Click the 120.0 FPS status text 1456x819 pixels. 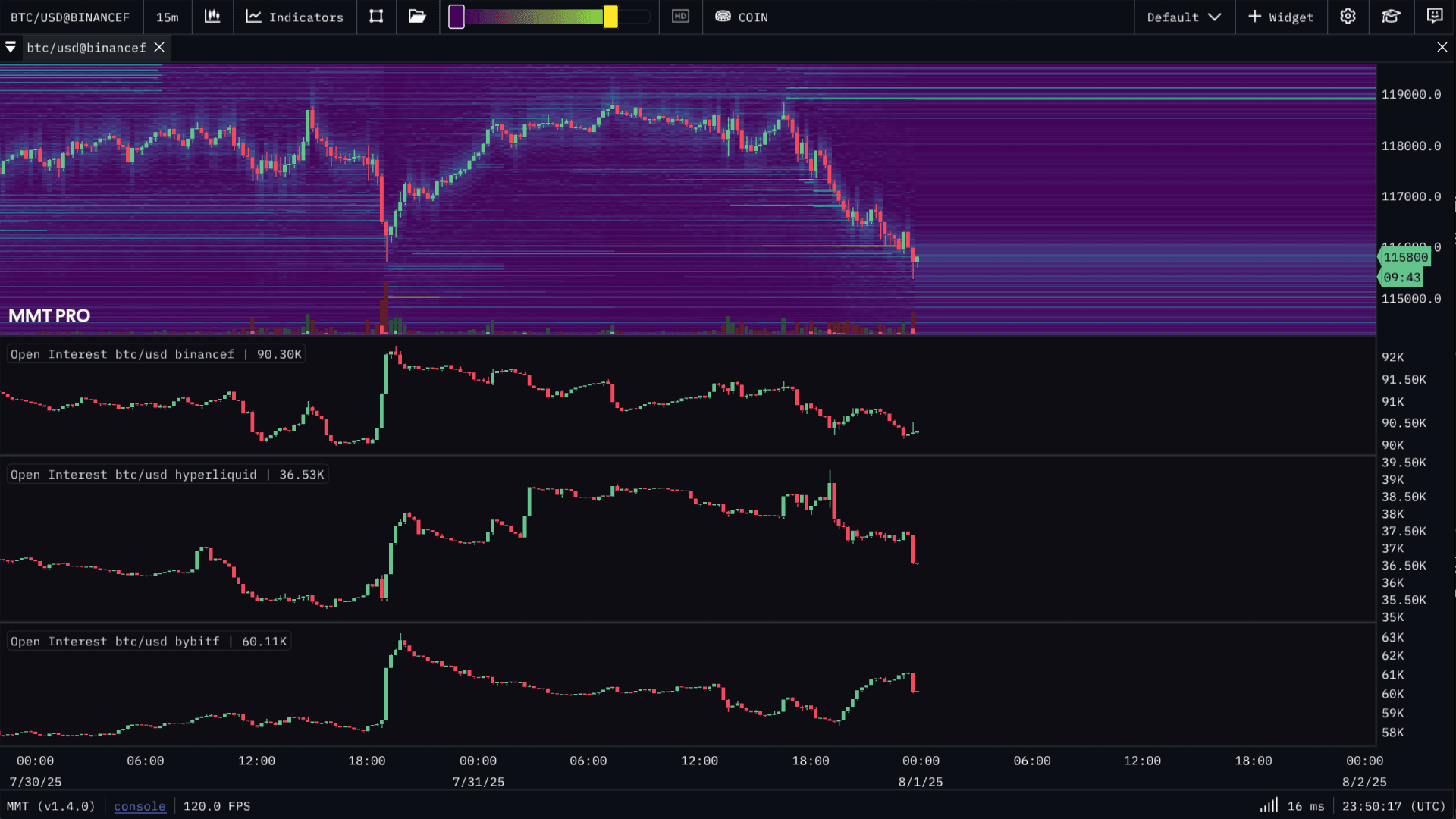point(217,806)
